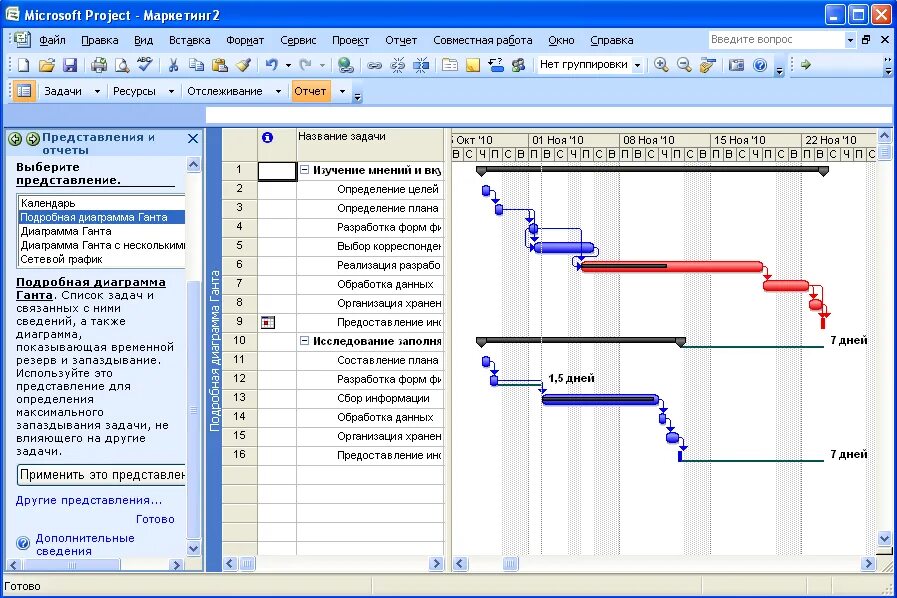Click the Zoom In magnifier
The width and height of the screenshot is (897, 598).
point(661,65)
